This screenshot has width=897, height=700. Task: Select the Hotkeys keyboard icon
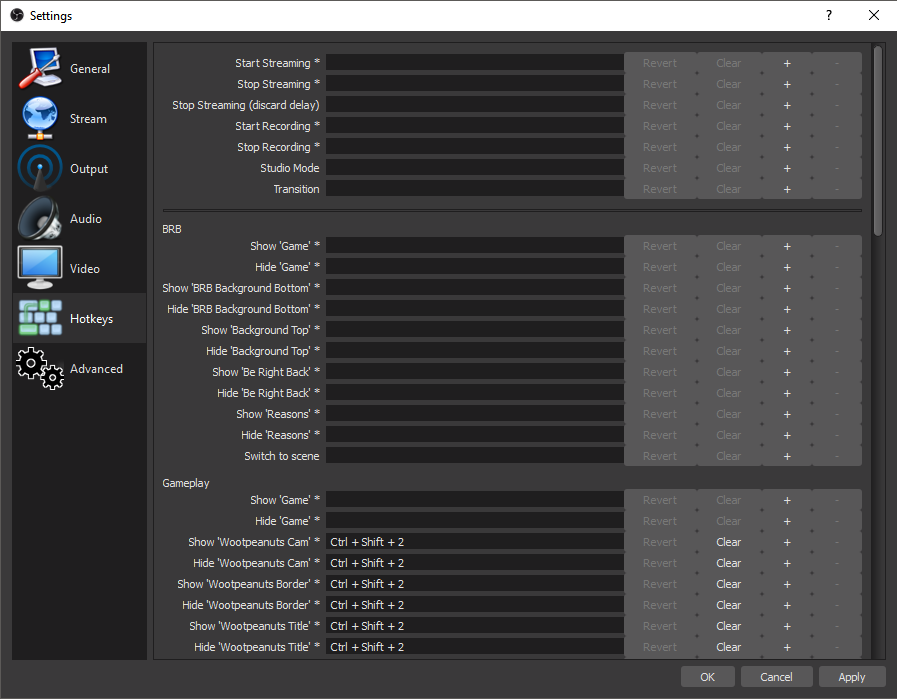[x=39, y=318]
